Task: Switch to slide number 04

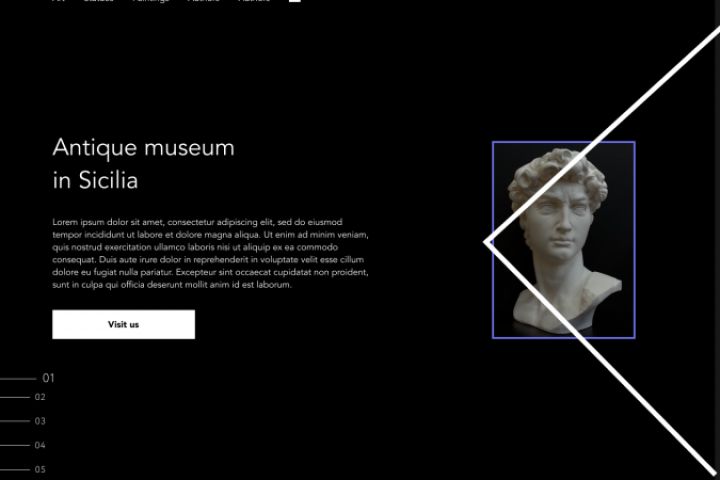Action: pyautogui.click(x=40, y=445)
